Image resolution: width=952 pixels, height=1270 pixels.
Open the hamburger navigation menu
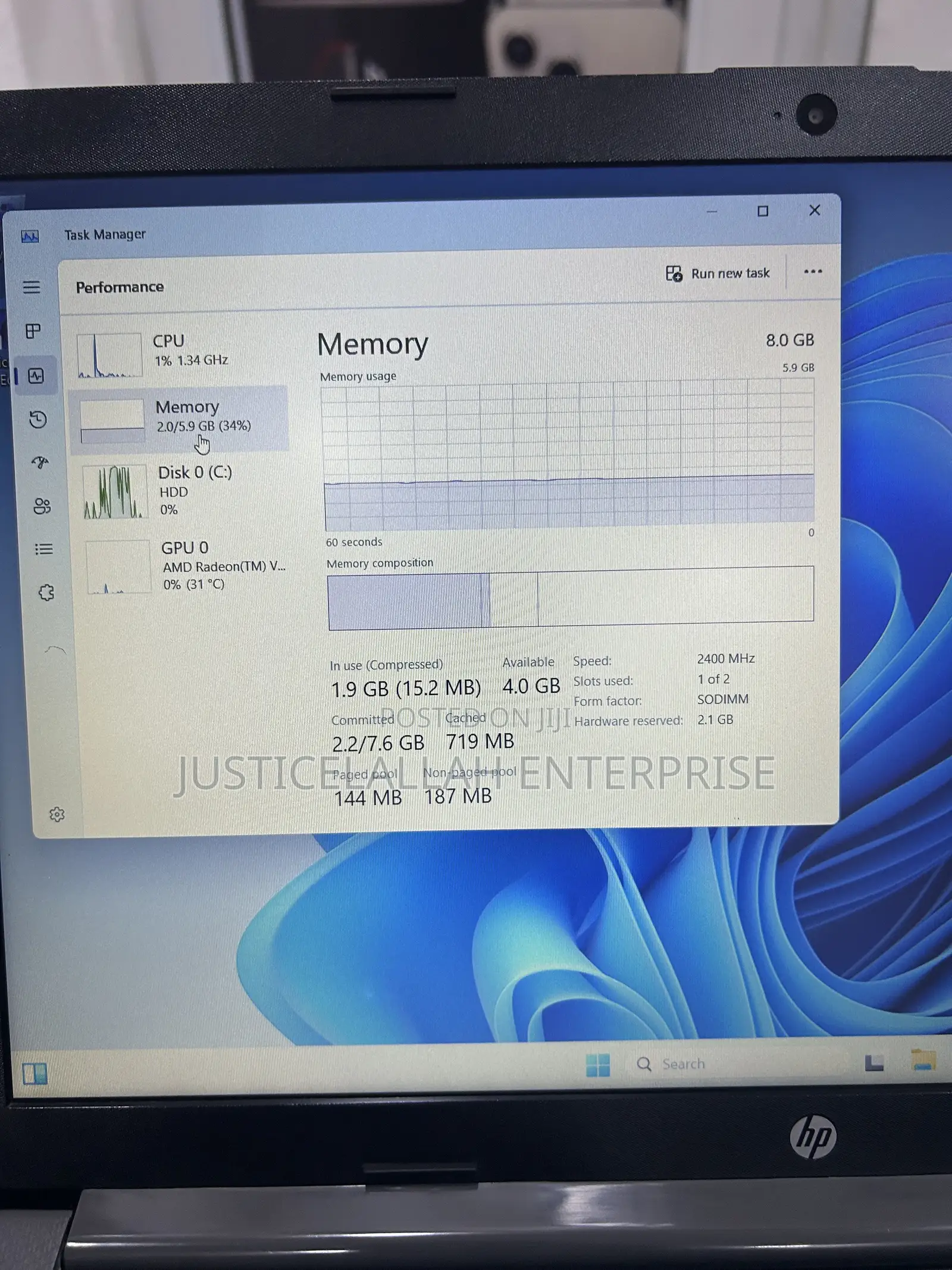click(x=32, y=287)
